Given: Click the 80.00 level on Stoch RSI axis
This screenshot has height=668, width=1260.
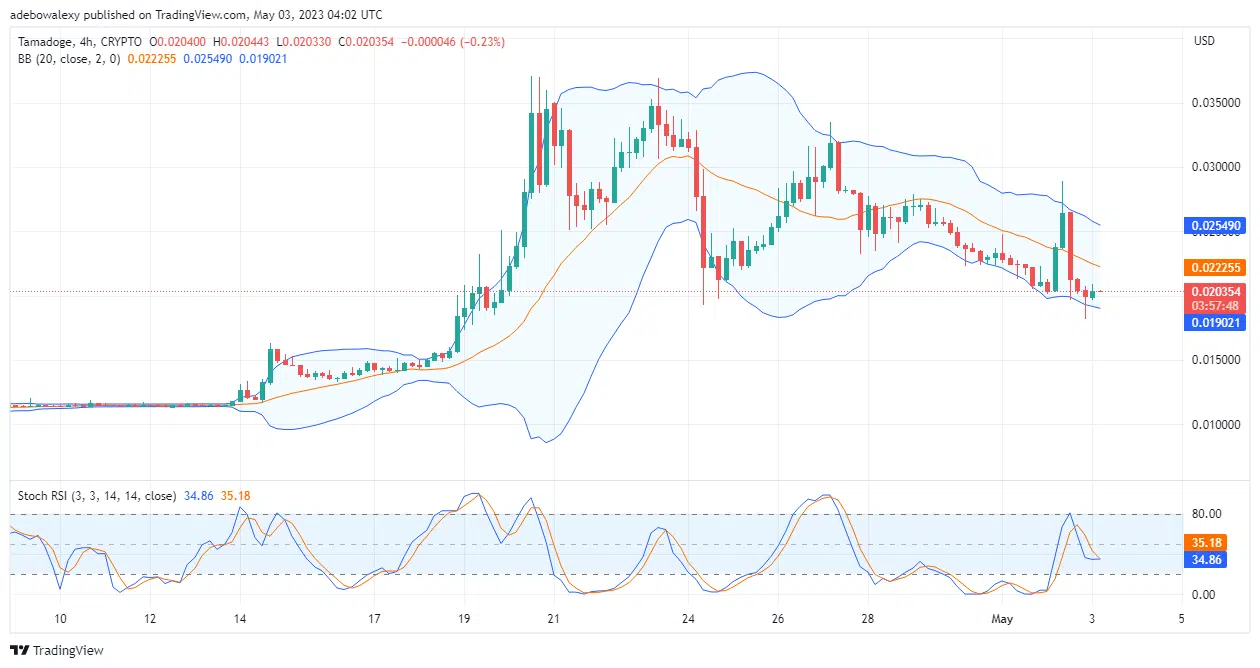Looking at the screenshot, I should (1208, 514).
